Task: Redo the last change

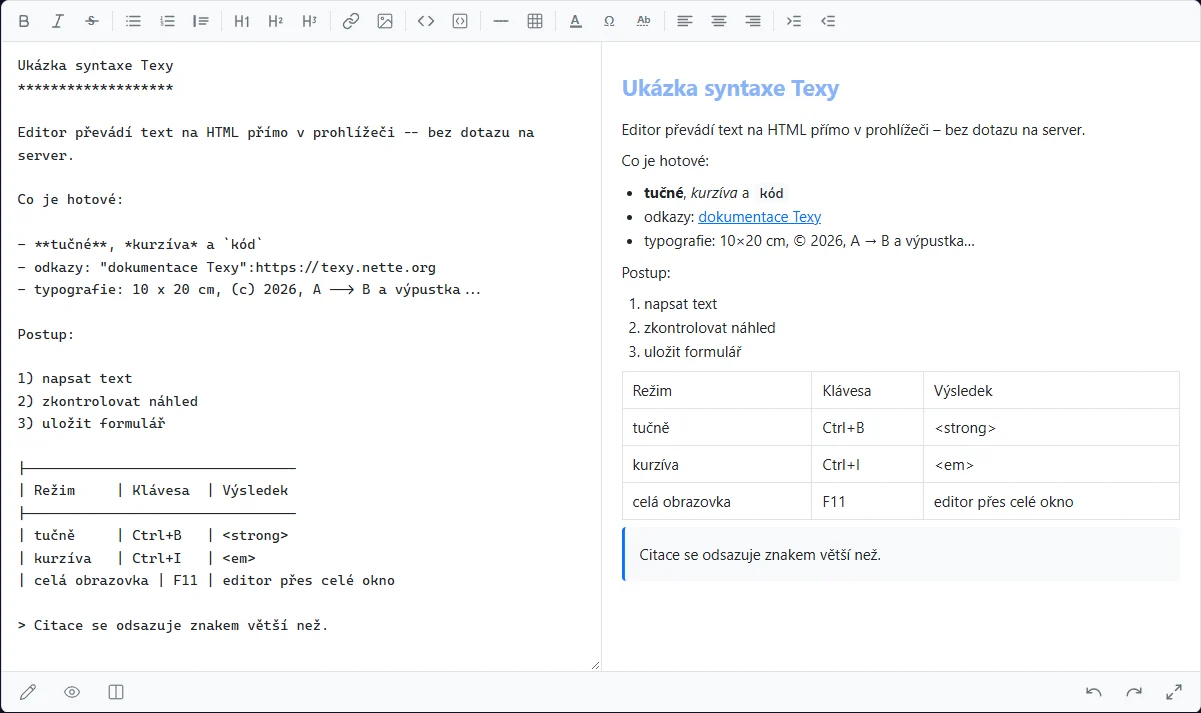Action: [x=1134, y=692]
